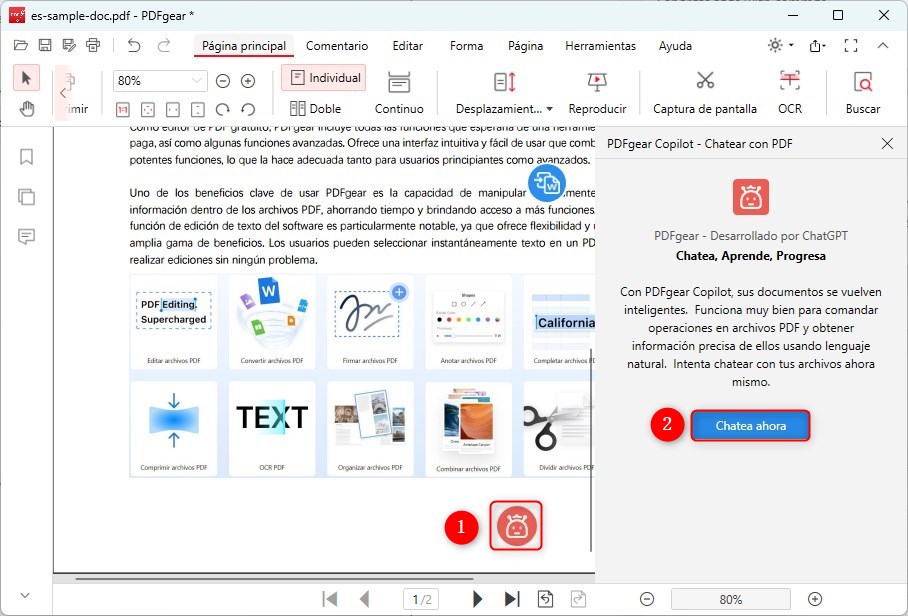Select the arrow selection tool

(x=26, y=78)
